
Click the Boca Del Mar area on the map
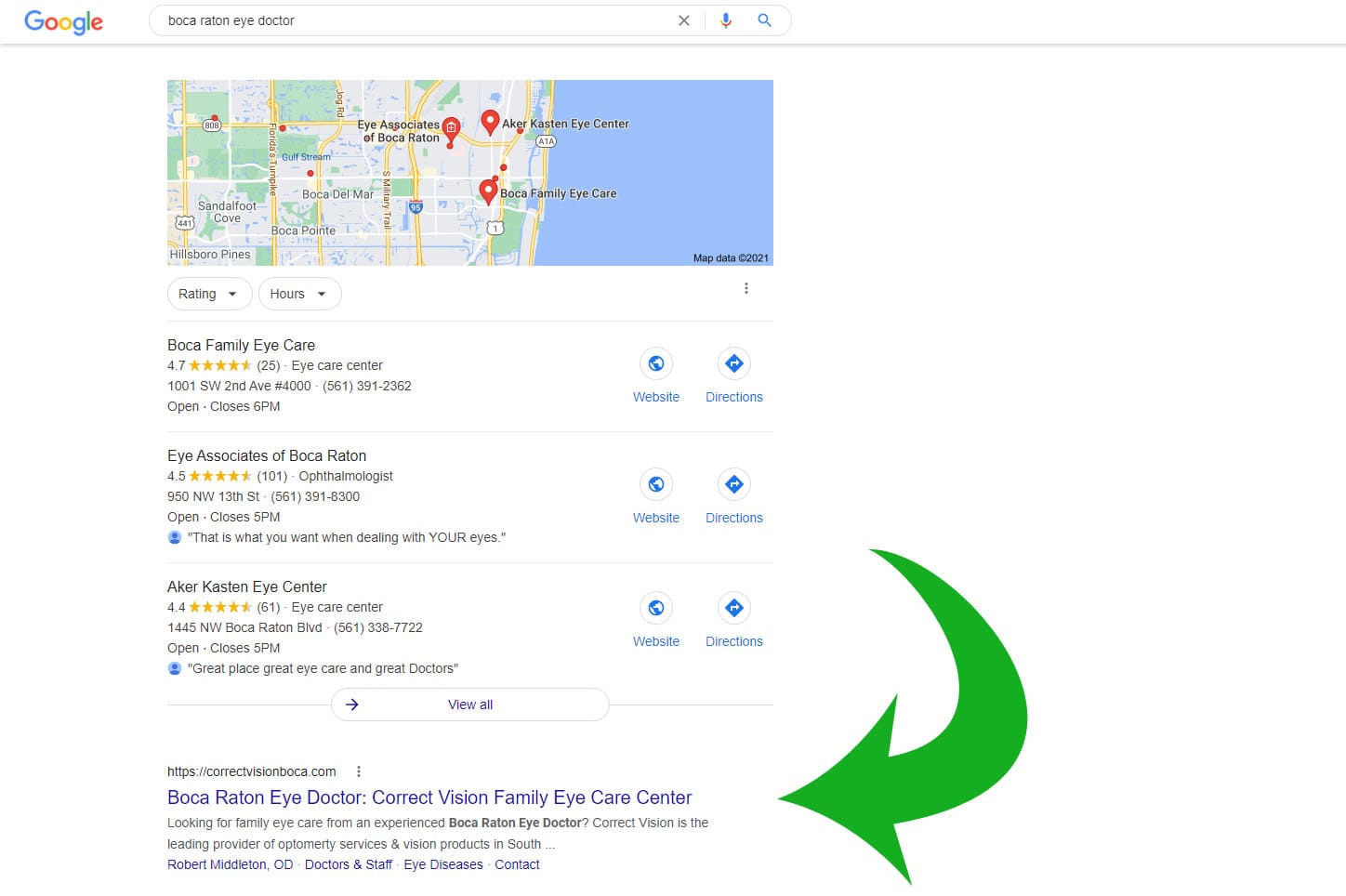coord(337,194)
